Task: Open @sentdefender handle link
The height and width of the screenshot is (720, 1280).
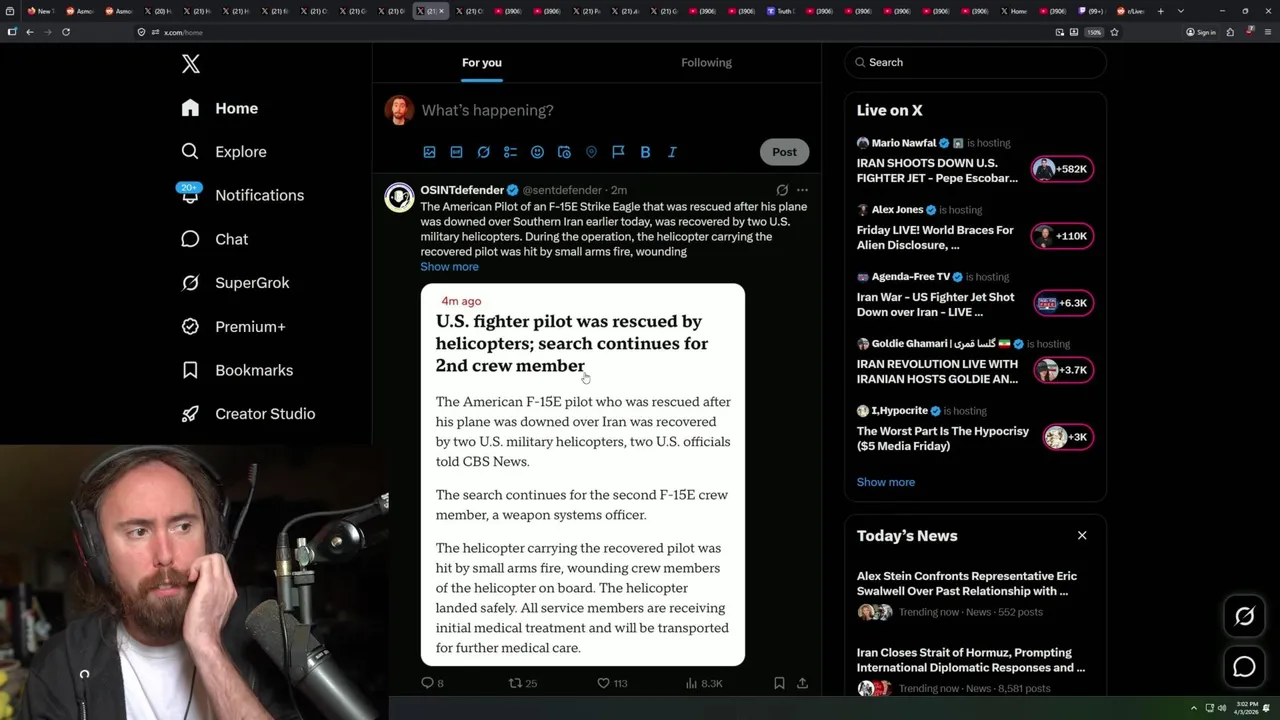Action: (562, 190)
